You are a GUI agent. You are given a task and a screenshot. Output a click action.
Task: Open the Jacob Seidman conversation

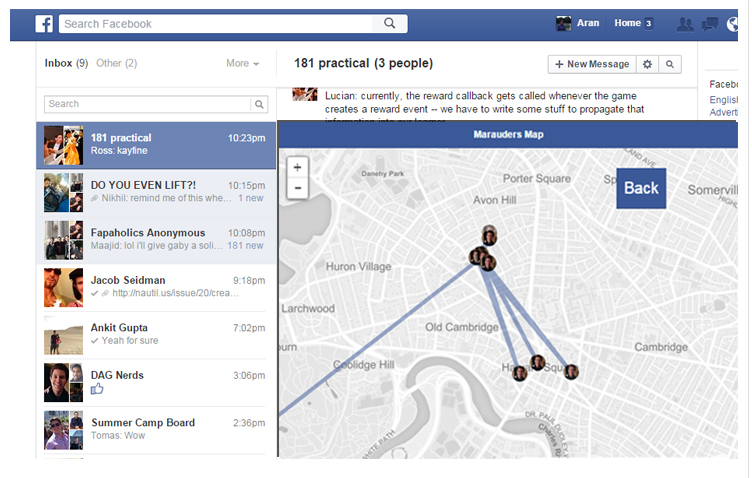(157, 287)
